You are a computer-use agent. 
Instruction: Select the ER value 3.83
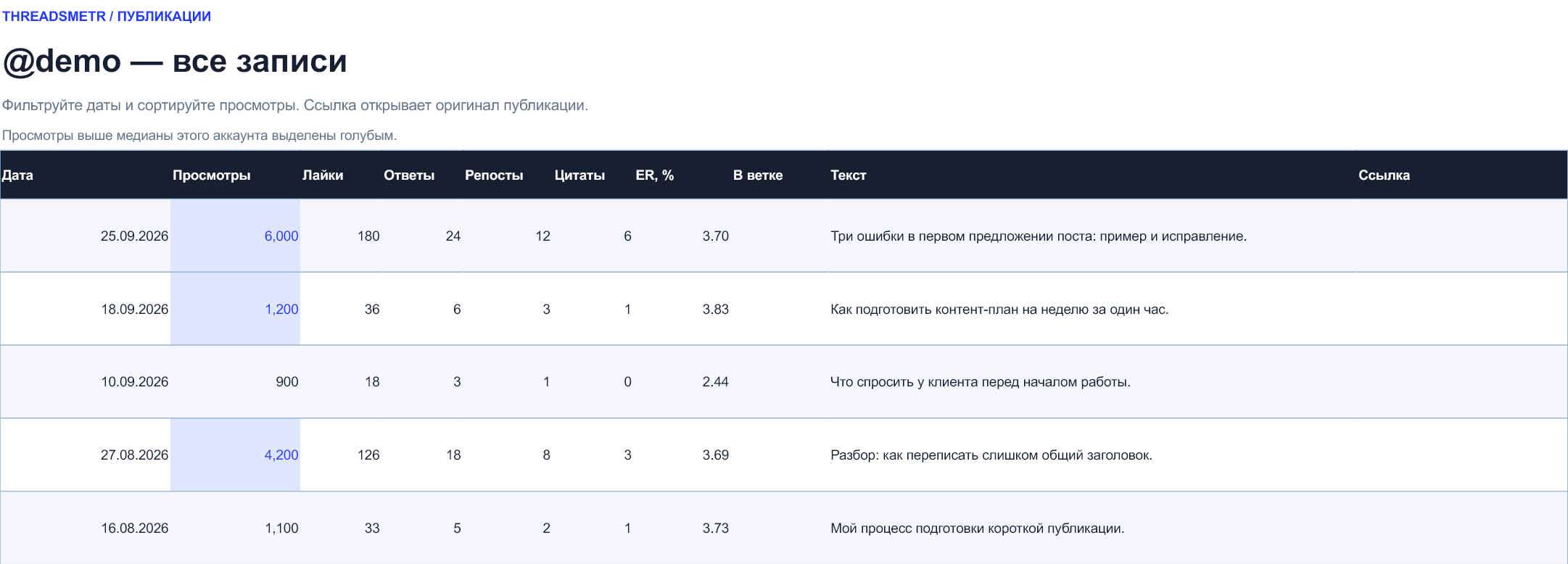(x=715, y=309)
